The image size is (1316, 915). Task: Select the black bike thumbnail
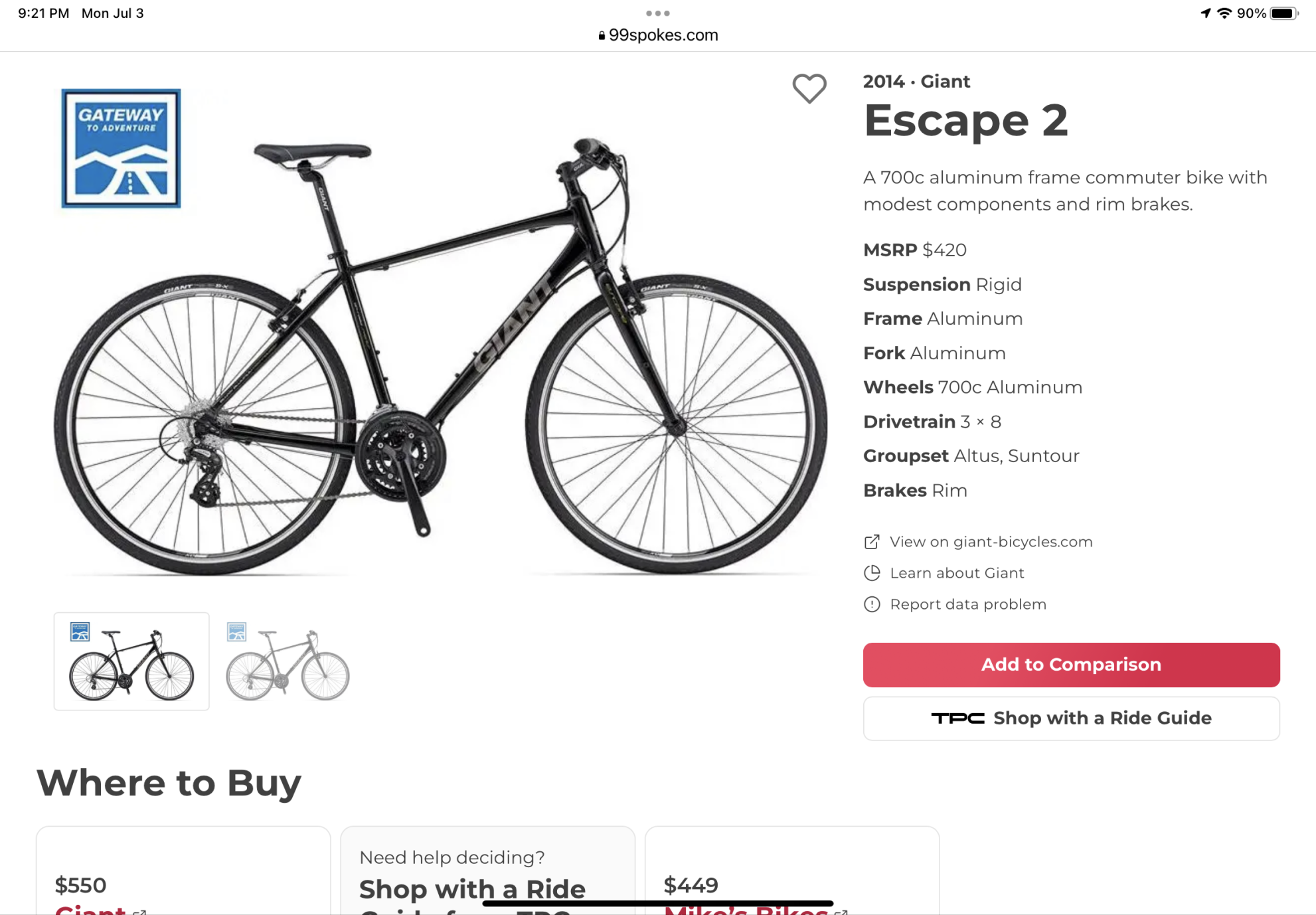click(x=131, y=661)
